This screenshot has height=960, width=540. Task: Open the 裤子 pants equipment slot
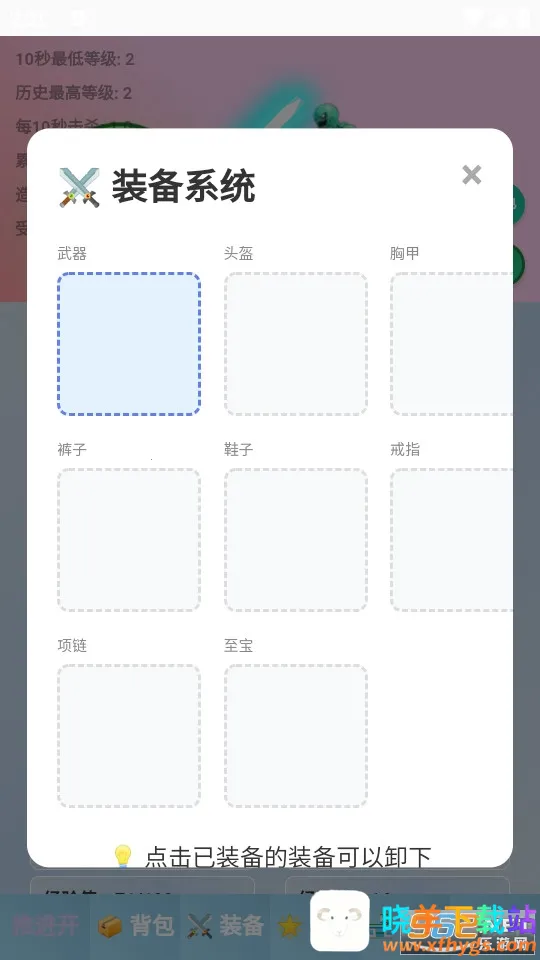[x=129, y=540]
